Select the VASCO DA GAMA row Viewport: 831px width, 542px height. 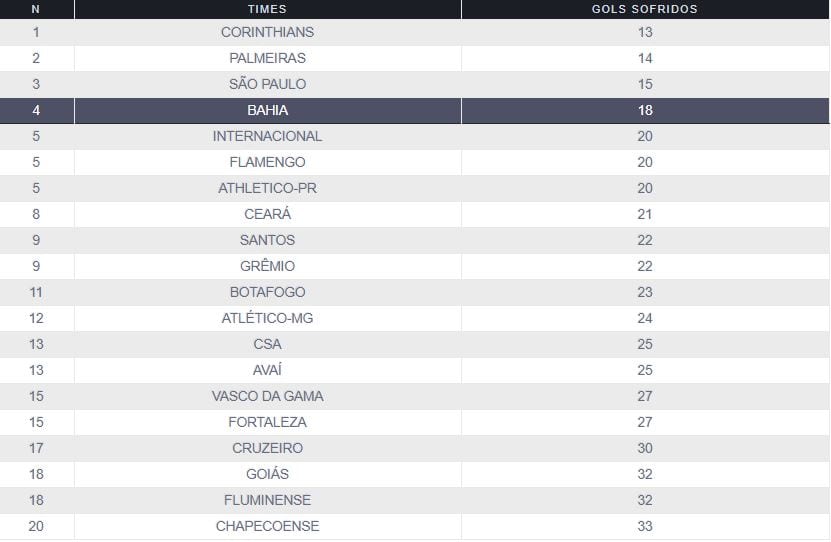267,396
